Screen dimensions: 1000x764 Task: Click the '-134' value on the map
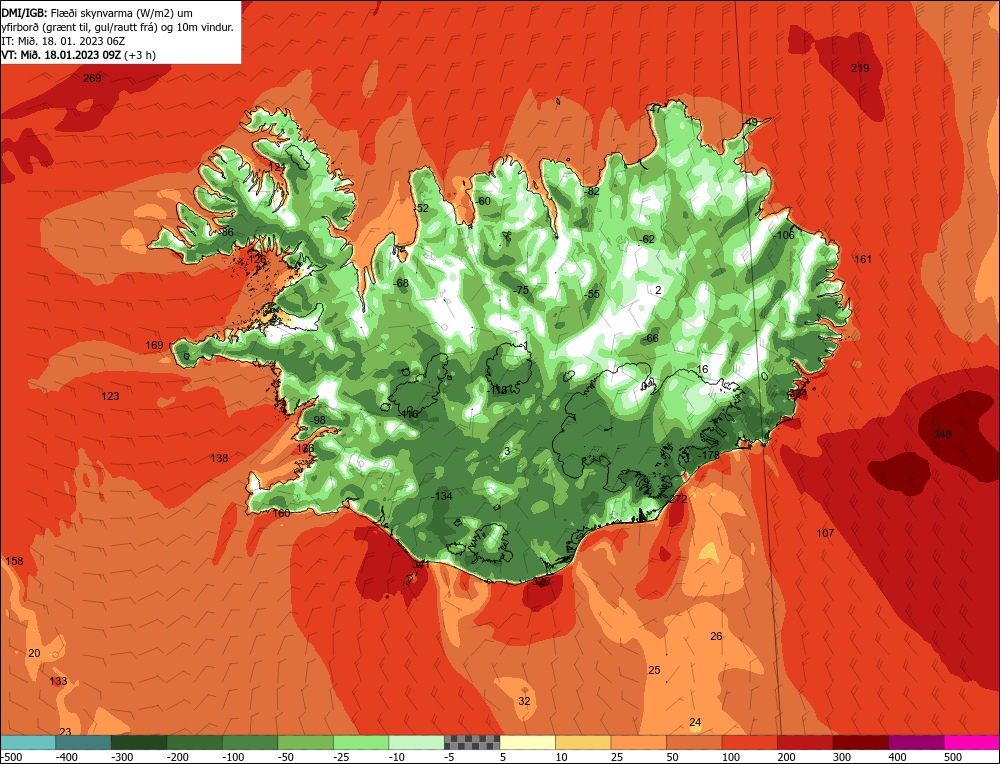[x=441, y=496]
